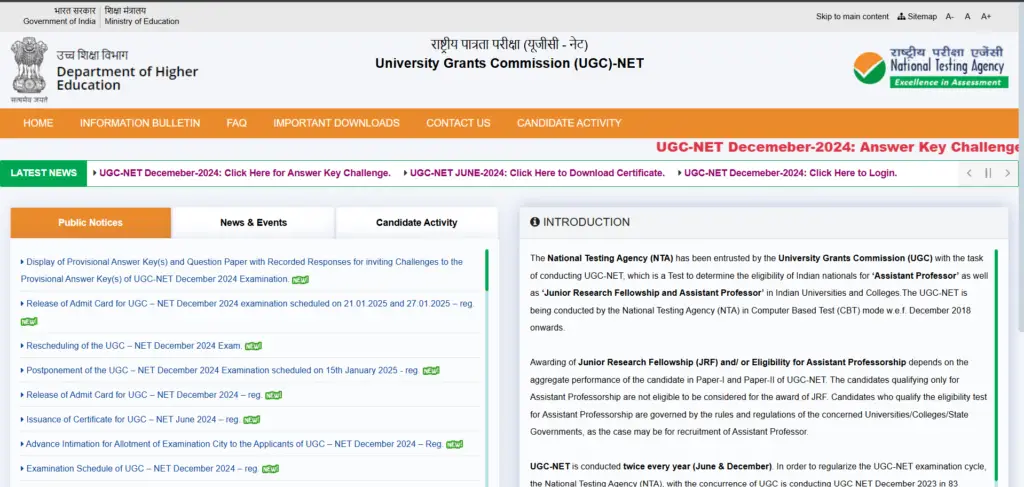Click the Government of India emblem logo
Image resolution: width=1024 pixels, height=487 pixels.
click(29, 70)
